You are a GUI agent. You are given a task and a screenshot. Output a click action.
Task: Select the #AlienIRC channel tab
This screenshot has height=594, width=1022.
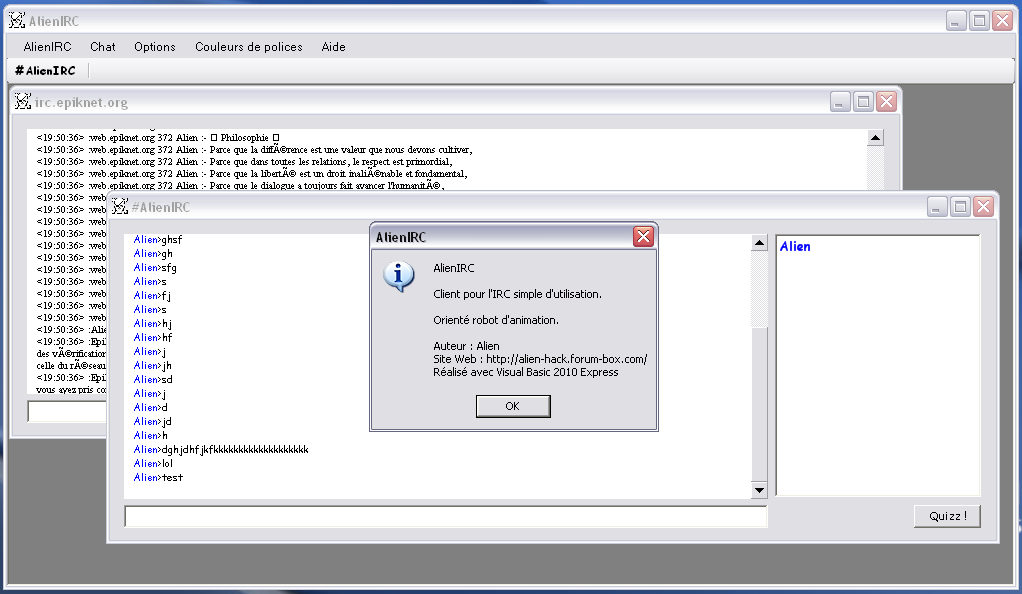click(46, 70)
